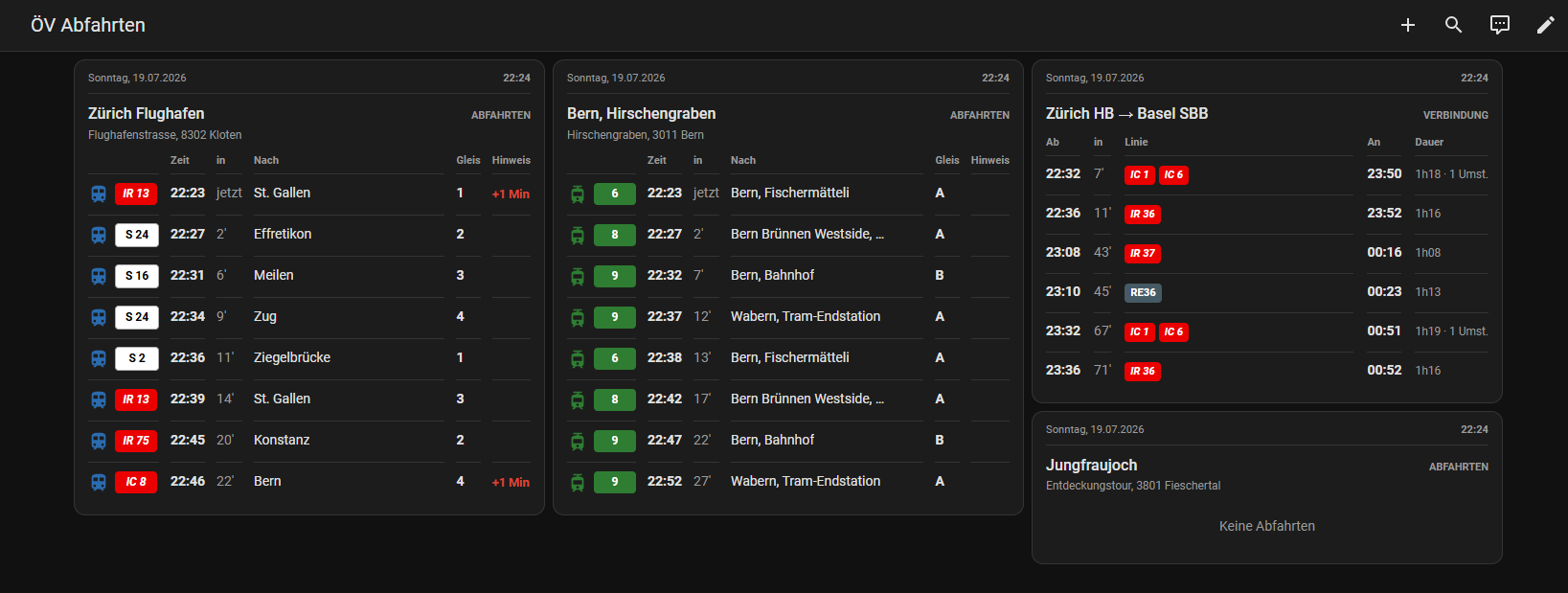Click the pencil edit dashboard icon
Viewport: 1568px width, 593px height.
pos(1545,25)
